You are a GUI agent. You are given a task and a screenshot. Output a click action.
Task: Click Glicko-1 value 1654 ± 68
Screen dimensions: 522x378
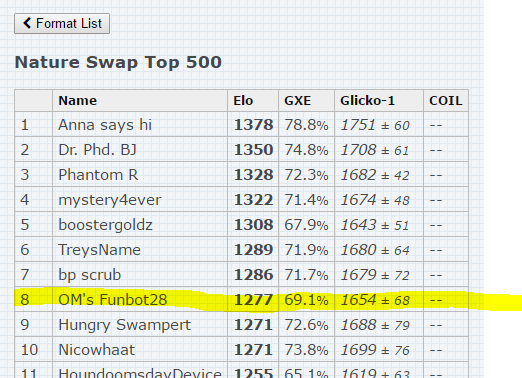click(x=375, y=300)
